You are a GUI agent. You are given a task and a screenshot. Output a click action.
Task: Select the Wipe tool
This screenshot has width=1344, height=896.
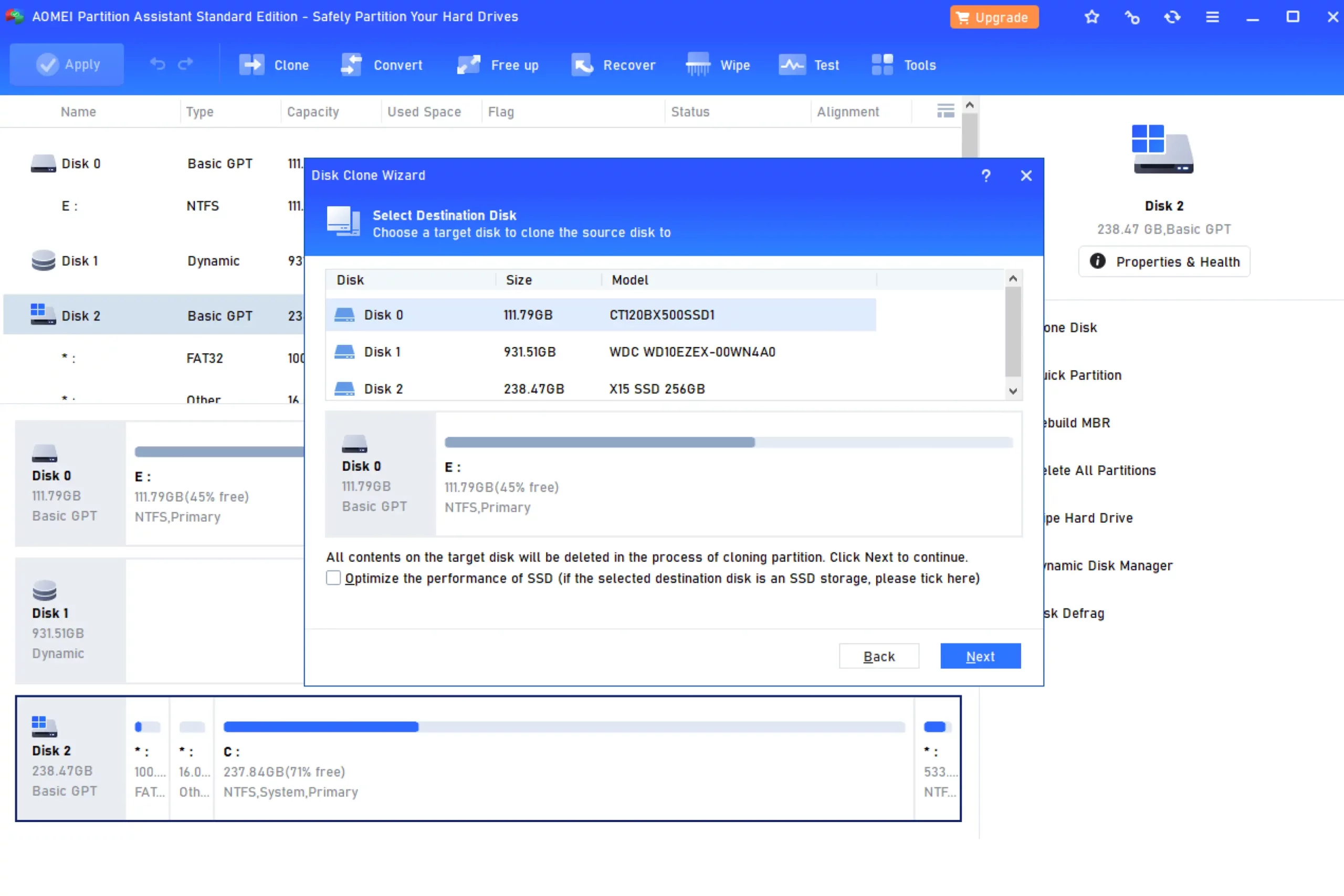698,65
